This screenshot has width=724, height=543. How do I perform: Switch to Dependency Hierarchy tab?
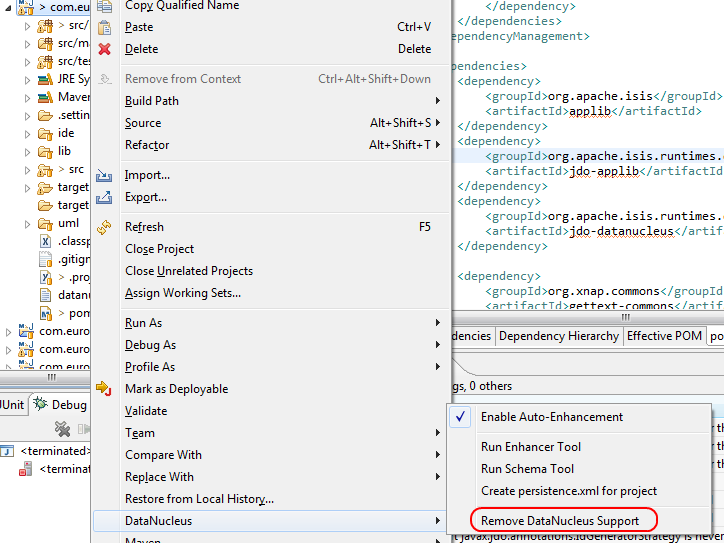[558, 336]
